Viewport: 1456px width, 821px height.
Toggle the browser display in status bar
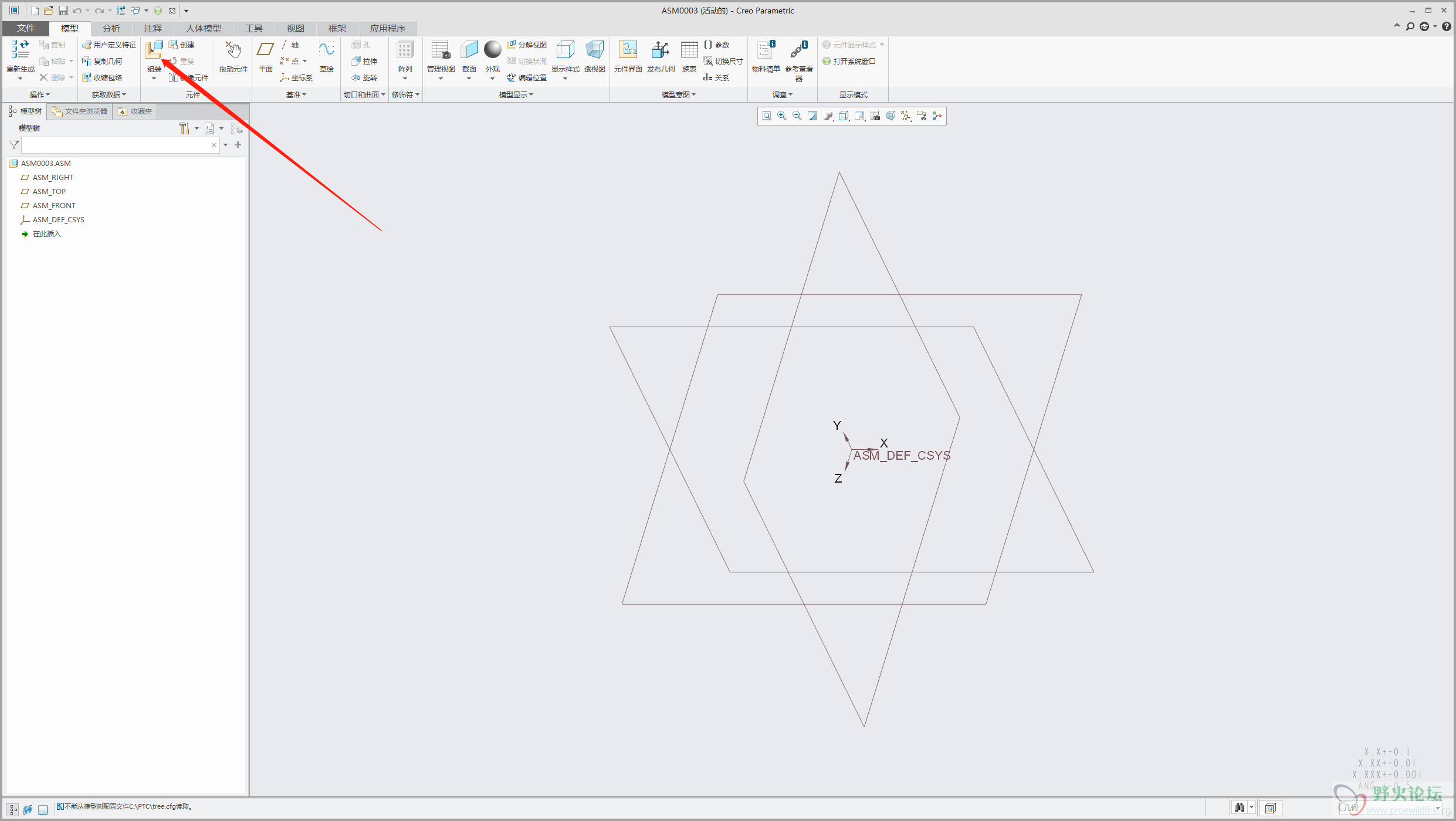[x=28, y=809]
